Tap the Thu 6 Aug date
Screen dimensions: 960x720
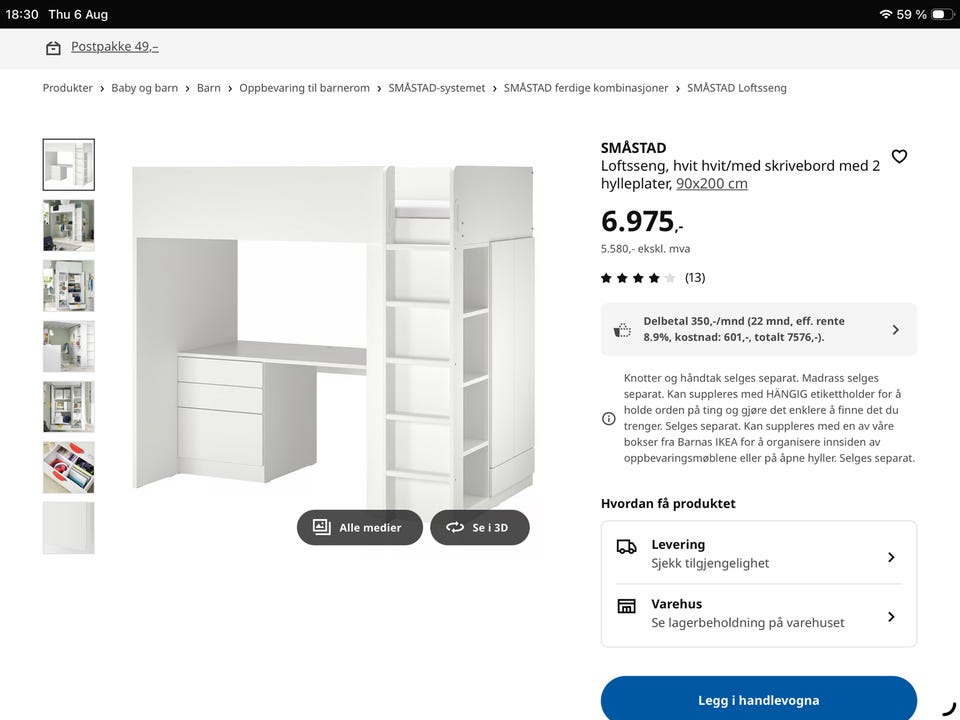(78, 14)
